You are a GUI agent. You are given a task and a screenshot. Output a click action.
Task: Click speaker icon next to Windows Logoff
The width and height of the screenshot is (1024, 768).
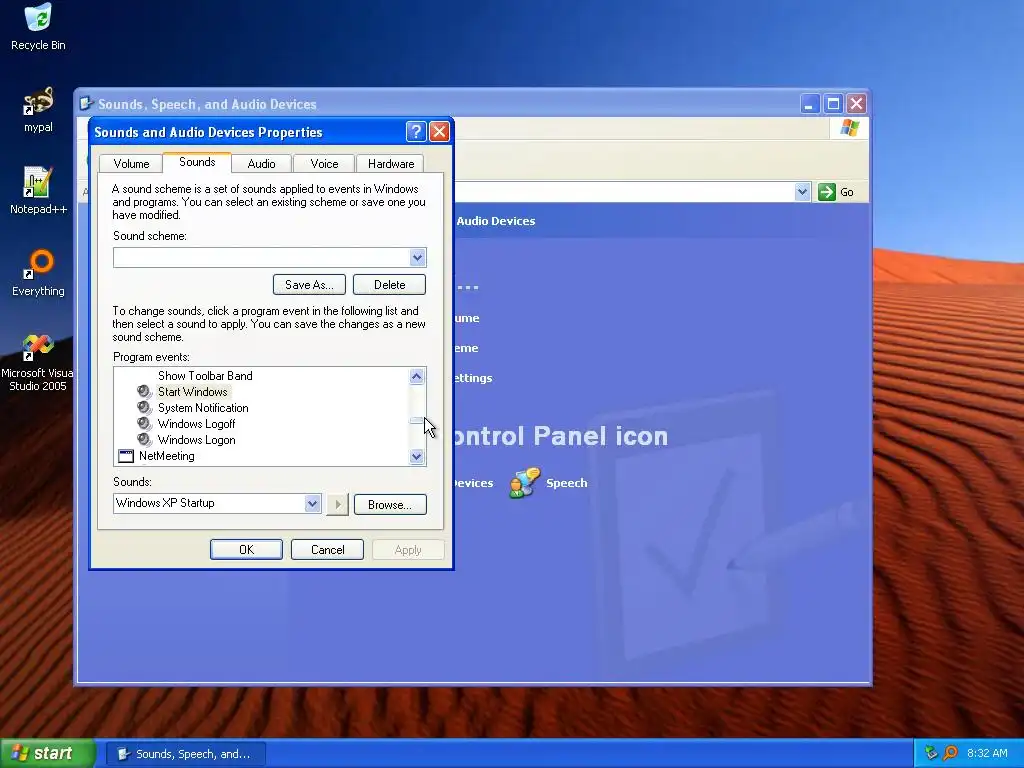[x=144, y=424]
